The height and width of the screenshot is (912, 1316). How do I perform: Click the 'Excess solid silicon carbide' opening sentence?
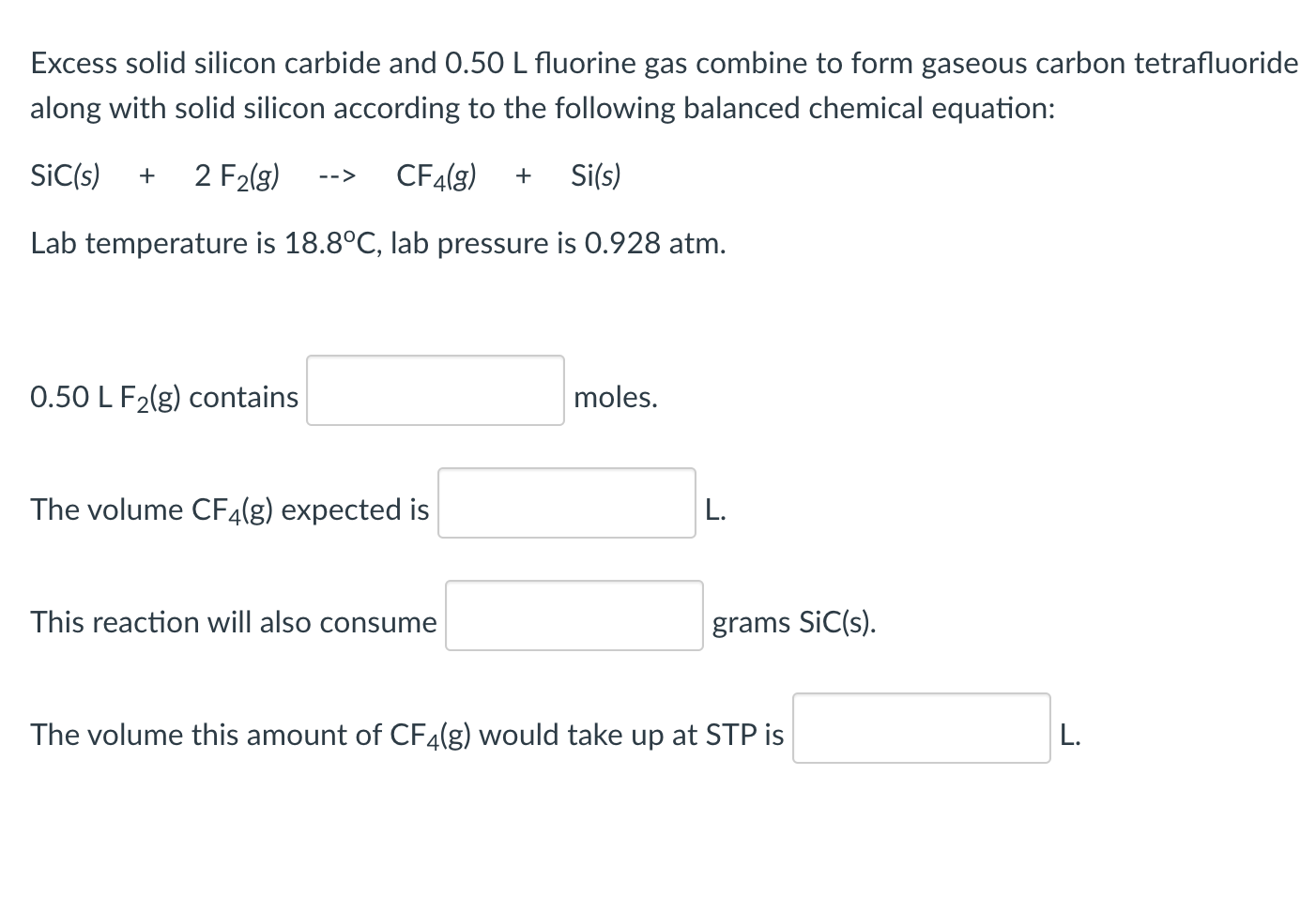[206, 63]
